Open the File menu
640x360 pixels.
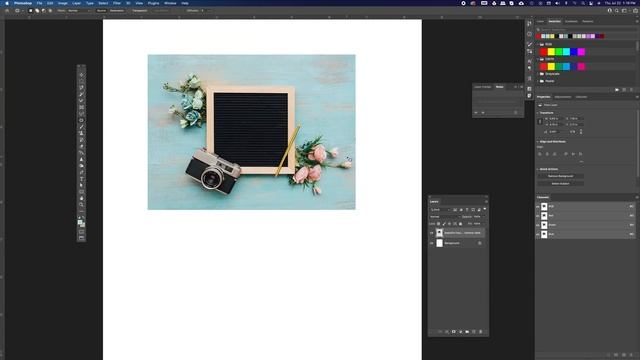click(40, 3)
